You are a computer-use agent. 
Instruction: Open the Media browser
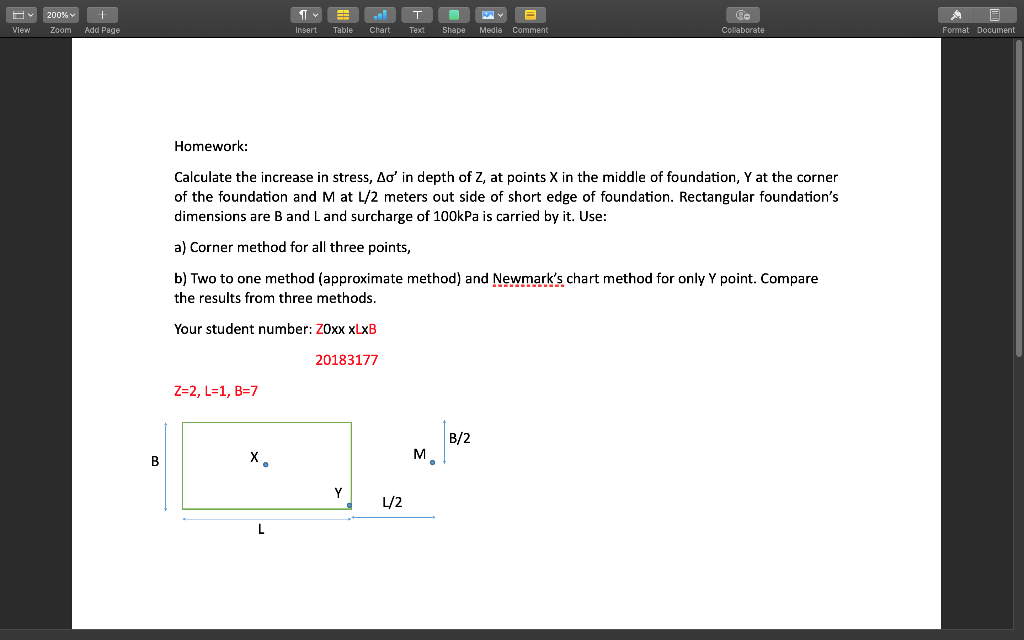(x=490, y=14)
